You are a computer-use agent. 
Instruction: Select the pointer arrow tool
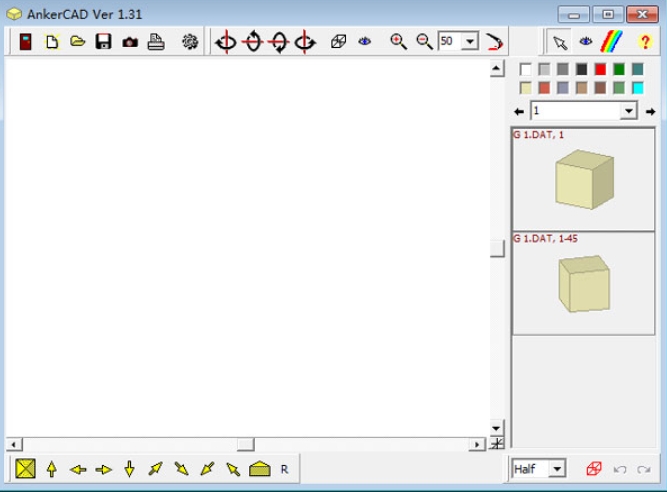(x=560, y=42)
